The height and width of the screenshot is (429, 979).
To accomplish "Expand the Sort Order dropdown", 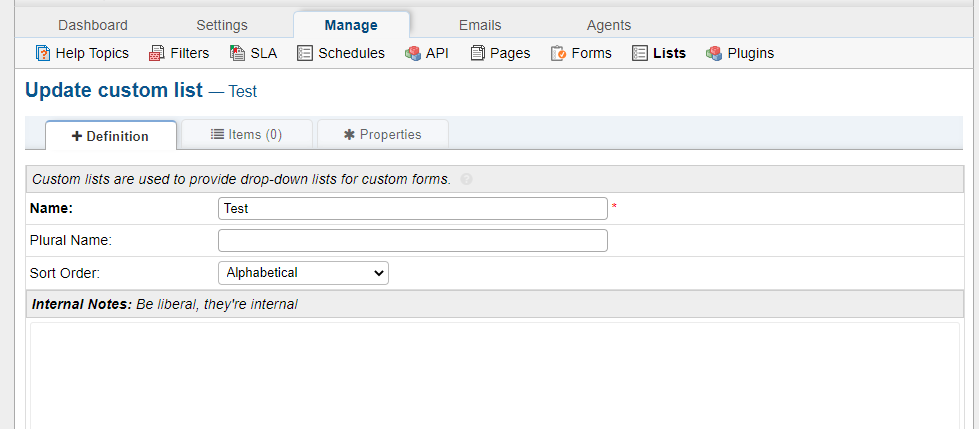I will [x=303, y=273].
